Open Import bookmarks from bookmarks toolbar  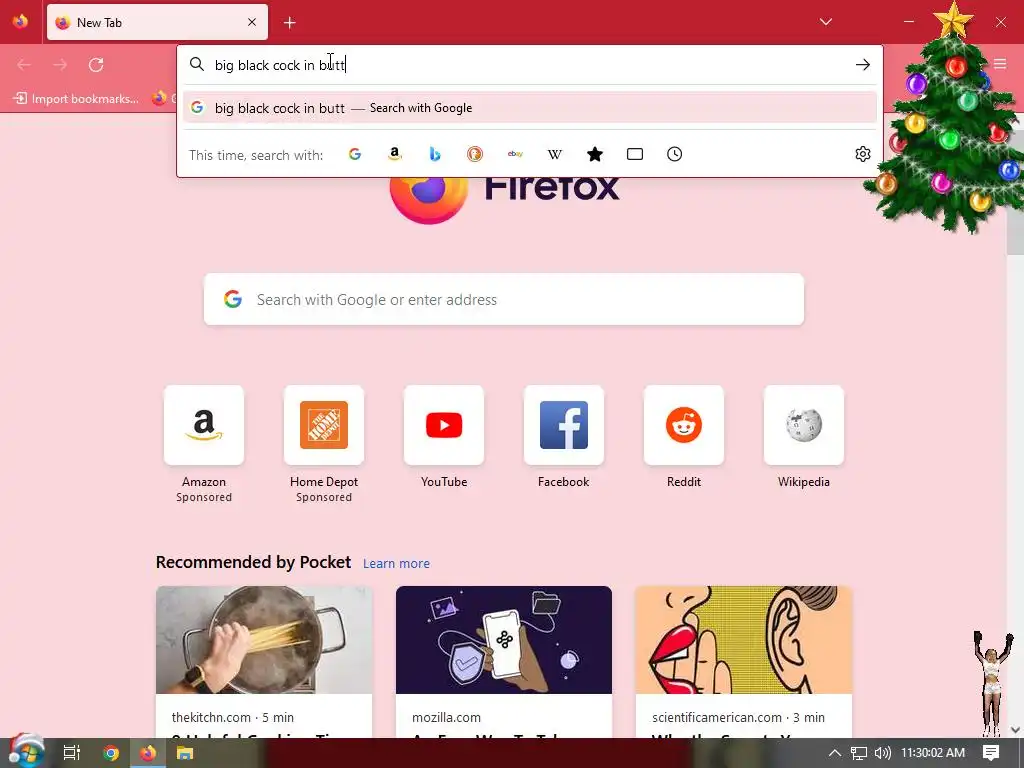coord(76,99)
